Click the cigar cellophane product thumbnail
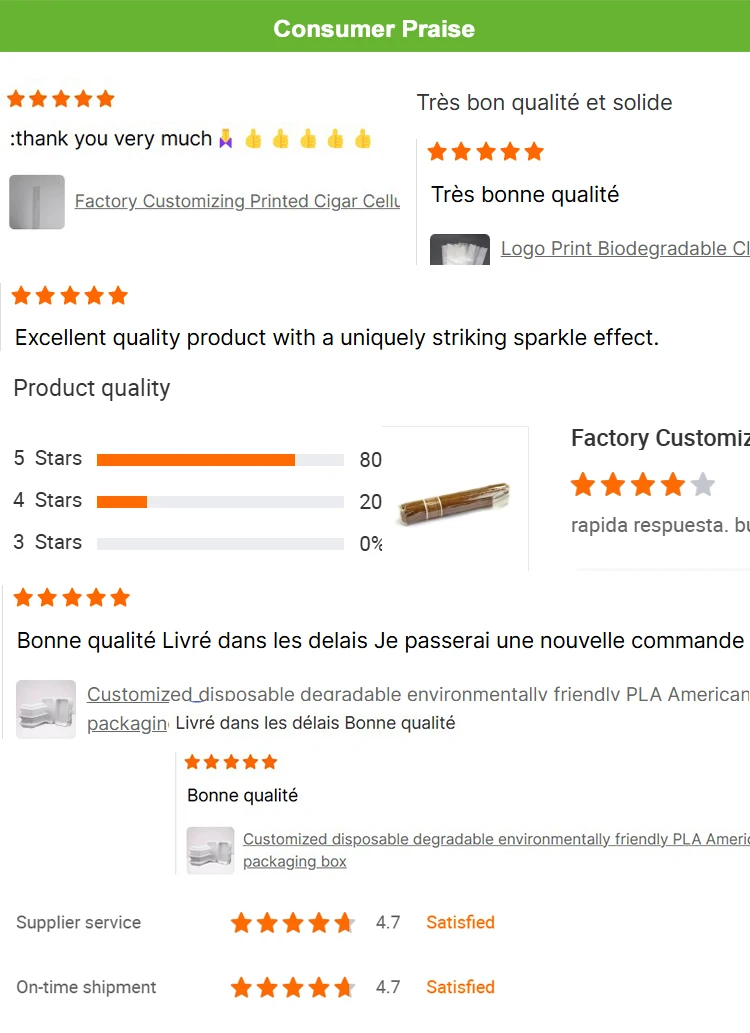Screen dimensions: 750x1033 tap(37, 202)
